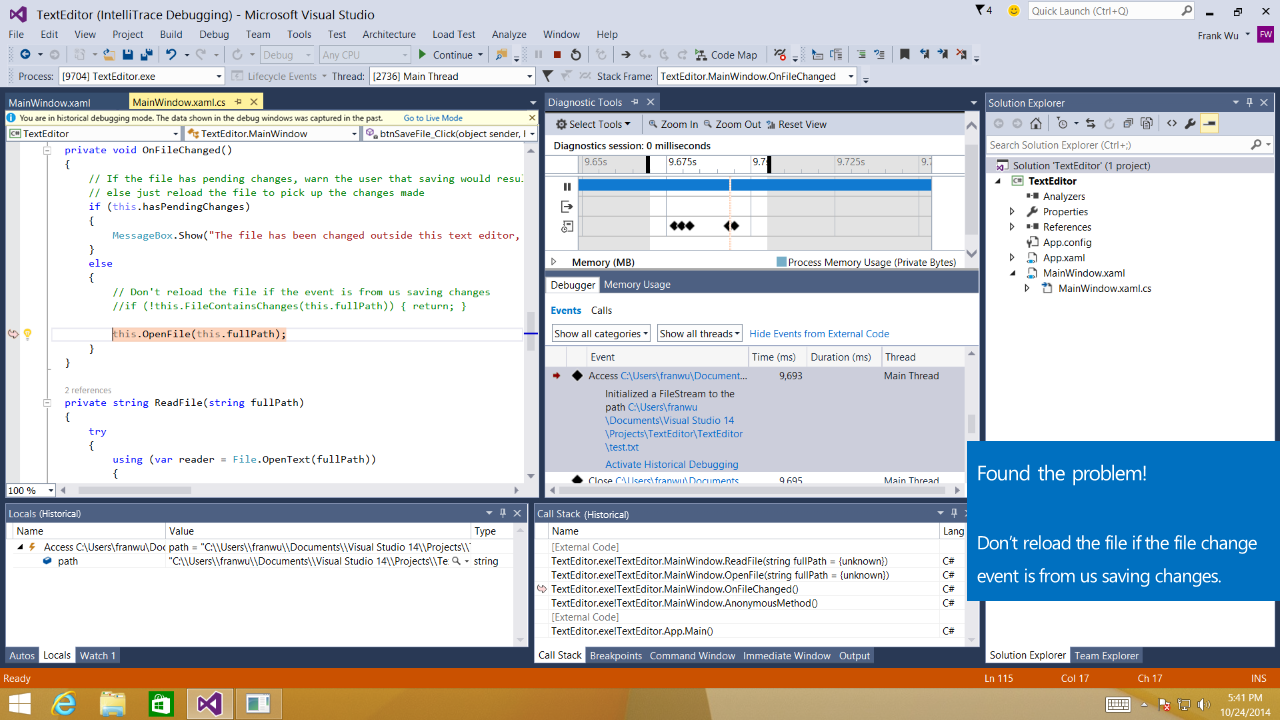Open the Breakpoints tab
The width and height of the screenshot is (1280, 720).
616,656
